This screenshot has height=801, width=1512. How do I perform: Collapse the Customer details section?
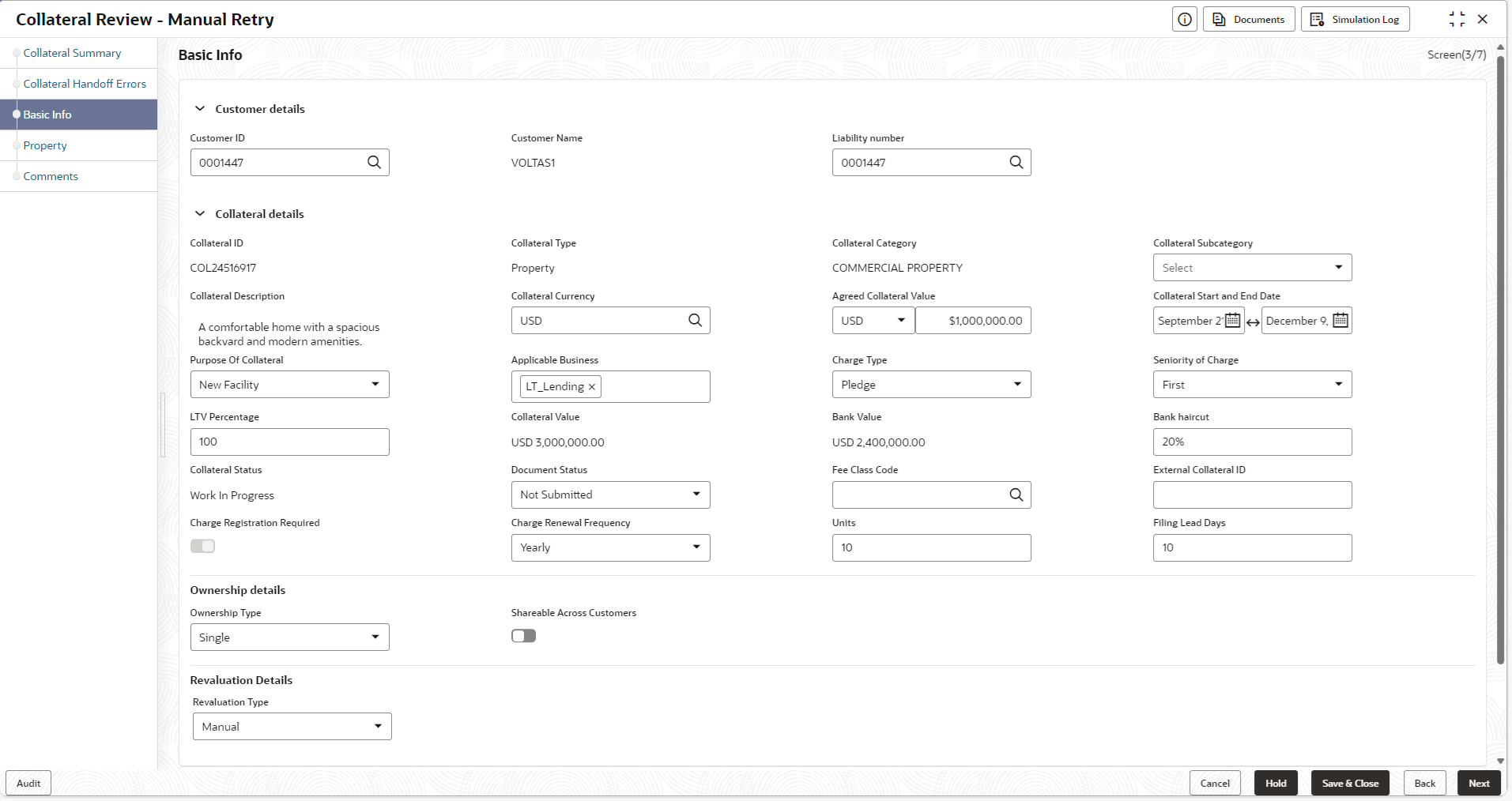click(x=200, y=108)
